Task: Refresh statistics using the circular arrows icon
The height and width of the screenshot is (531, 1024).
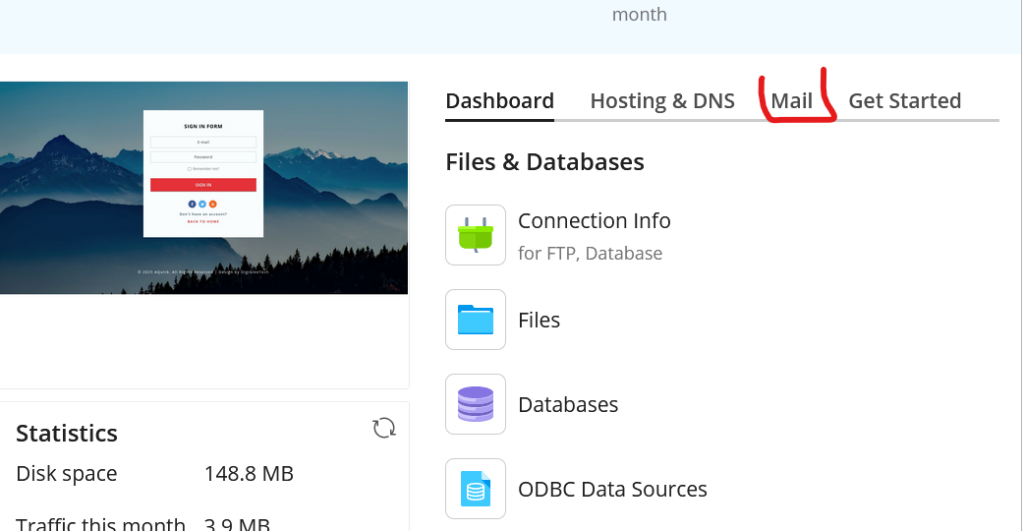Action: coord(384,428)
